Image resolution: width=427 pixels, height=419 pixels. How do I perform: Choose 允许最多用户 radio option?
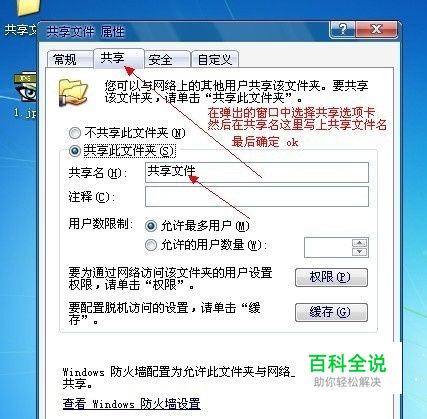point(151,226)
